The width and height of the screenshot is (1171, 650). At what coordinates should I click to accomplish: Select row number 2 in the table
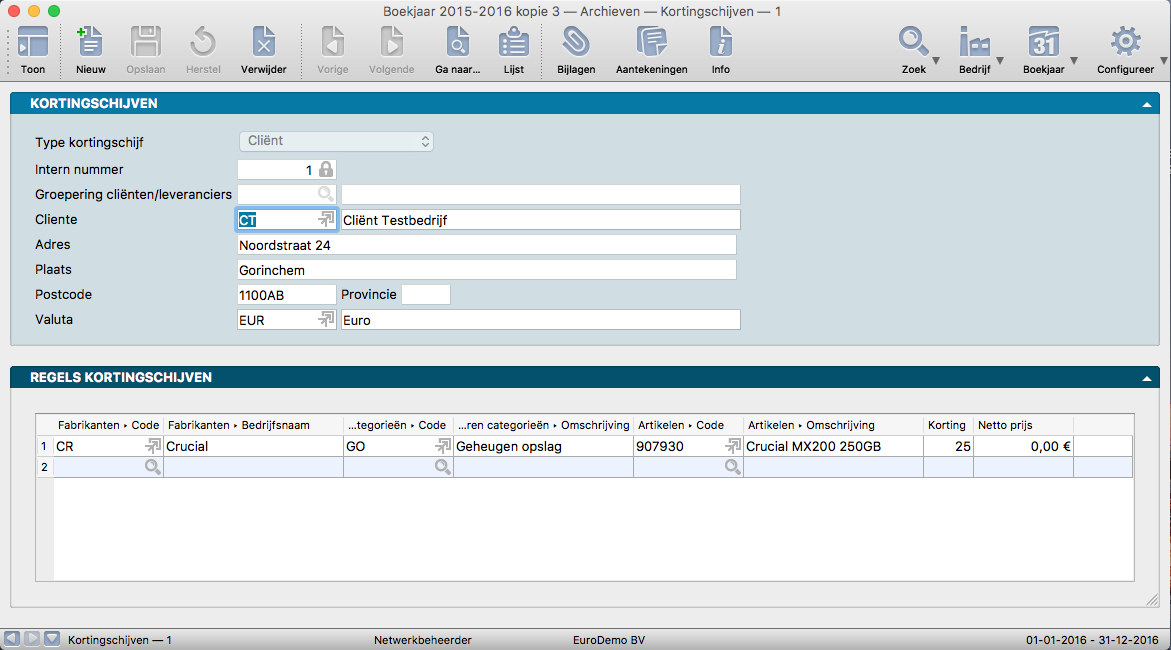click(x=44, y=467)
